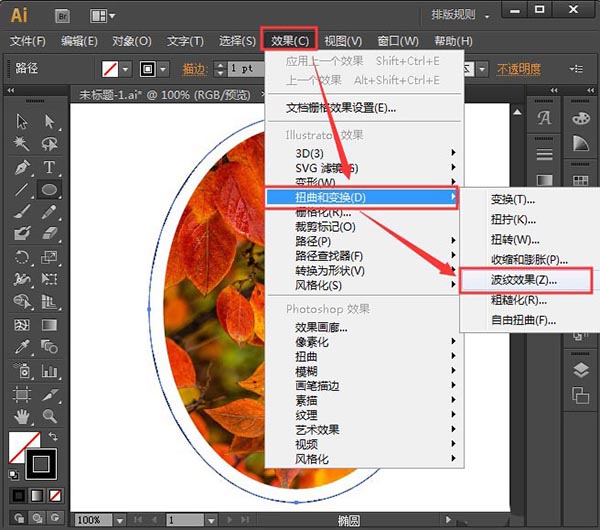Select the Eyedropper tool
This screenshot has height=530, width=600.
coord(22,347)
